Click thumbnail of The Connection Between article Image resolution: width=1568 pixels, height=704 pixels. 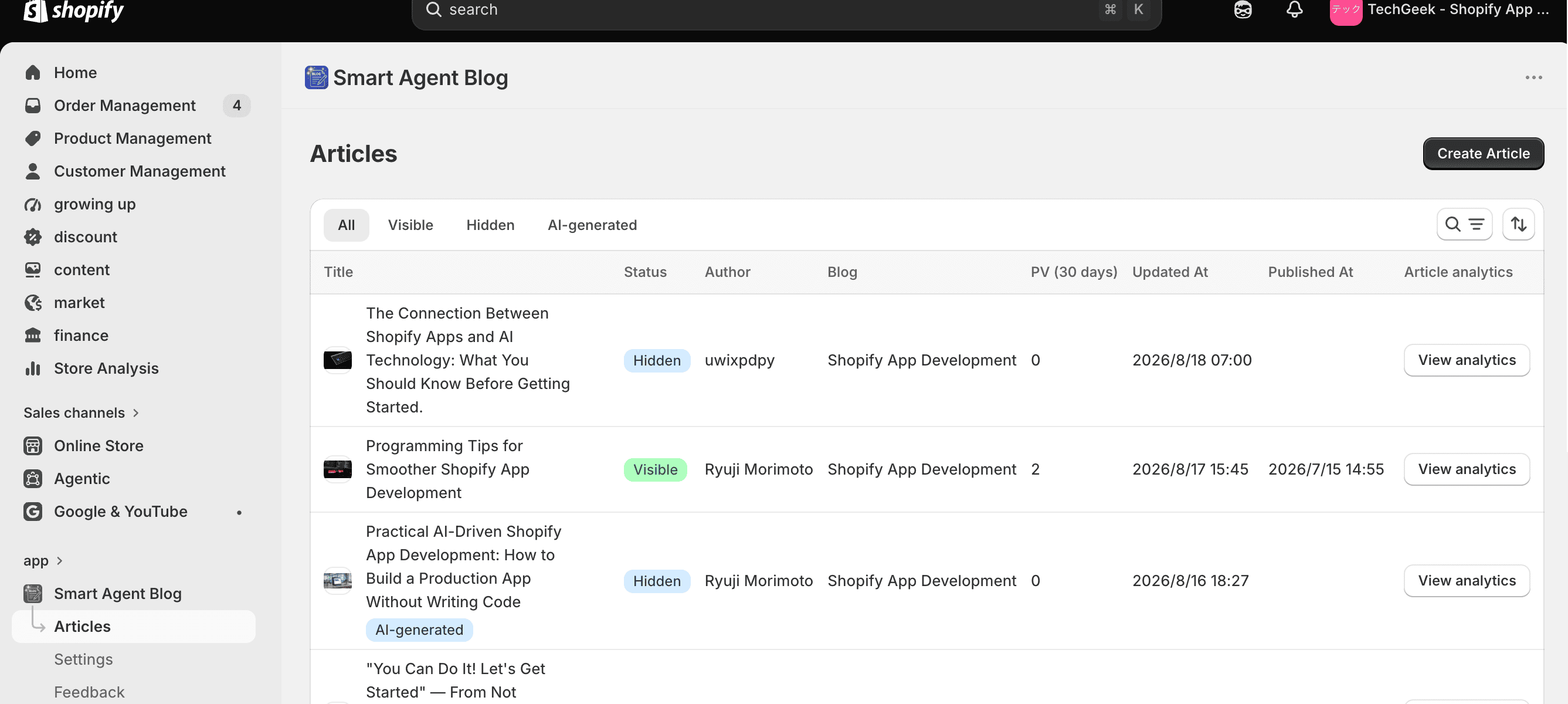(337, 360)
